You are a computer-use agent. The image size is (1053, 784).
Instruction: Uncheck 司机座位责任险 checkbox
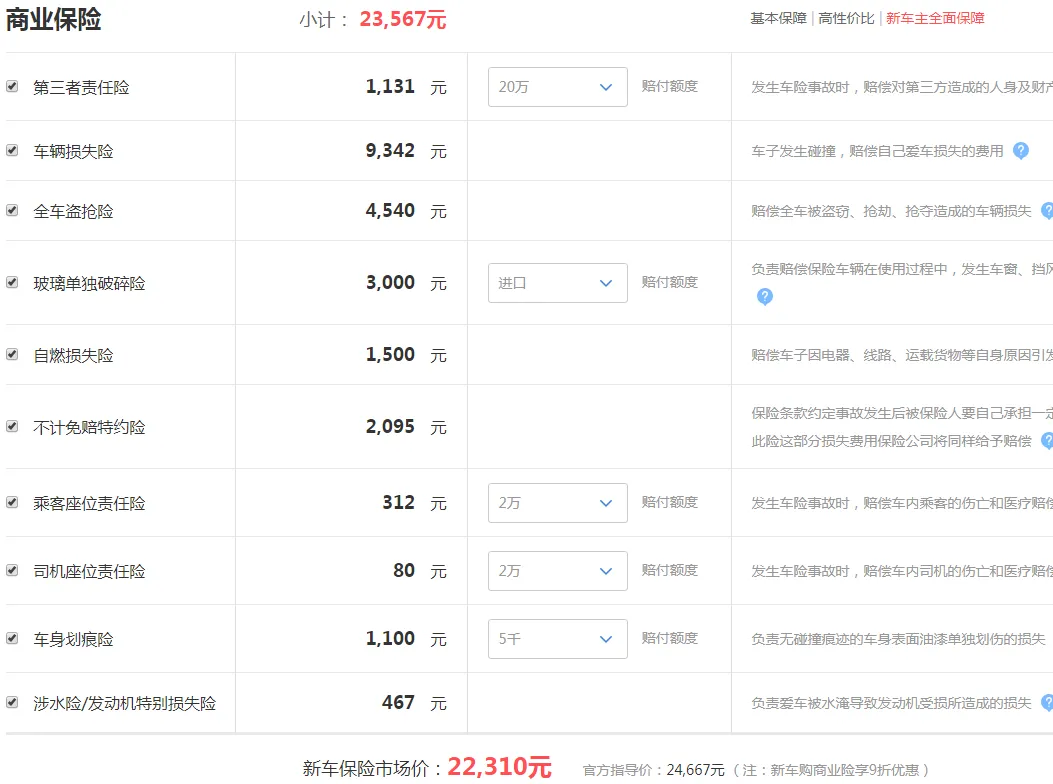[x=12, y=570]
